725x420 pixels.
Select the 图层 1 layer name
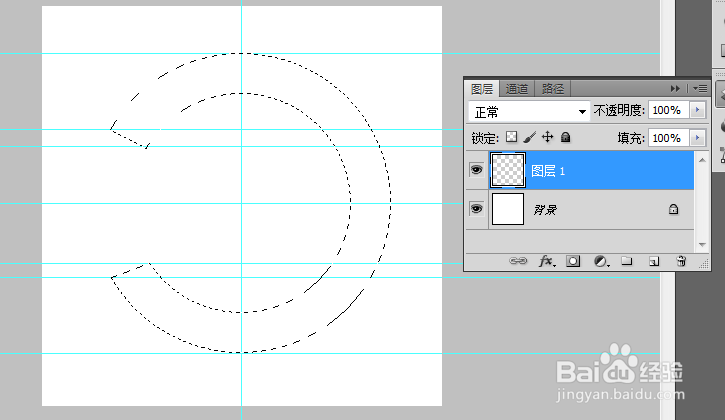coord(548,171)
